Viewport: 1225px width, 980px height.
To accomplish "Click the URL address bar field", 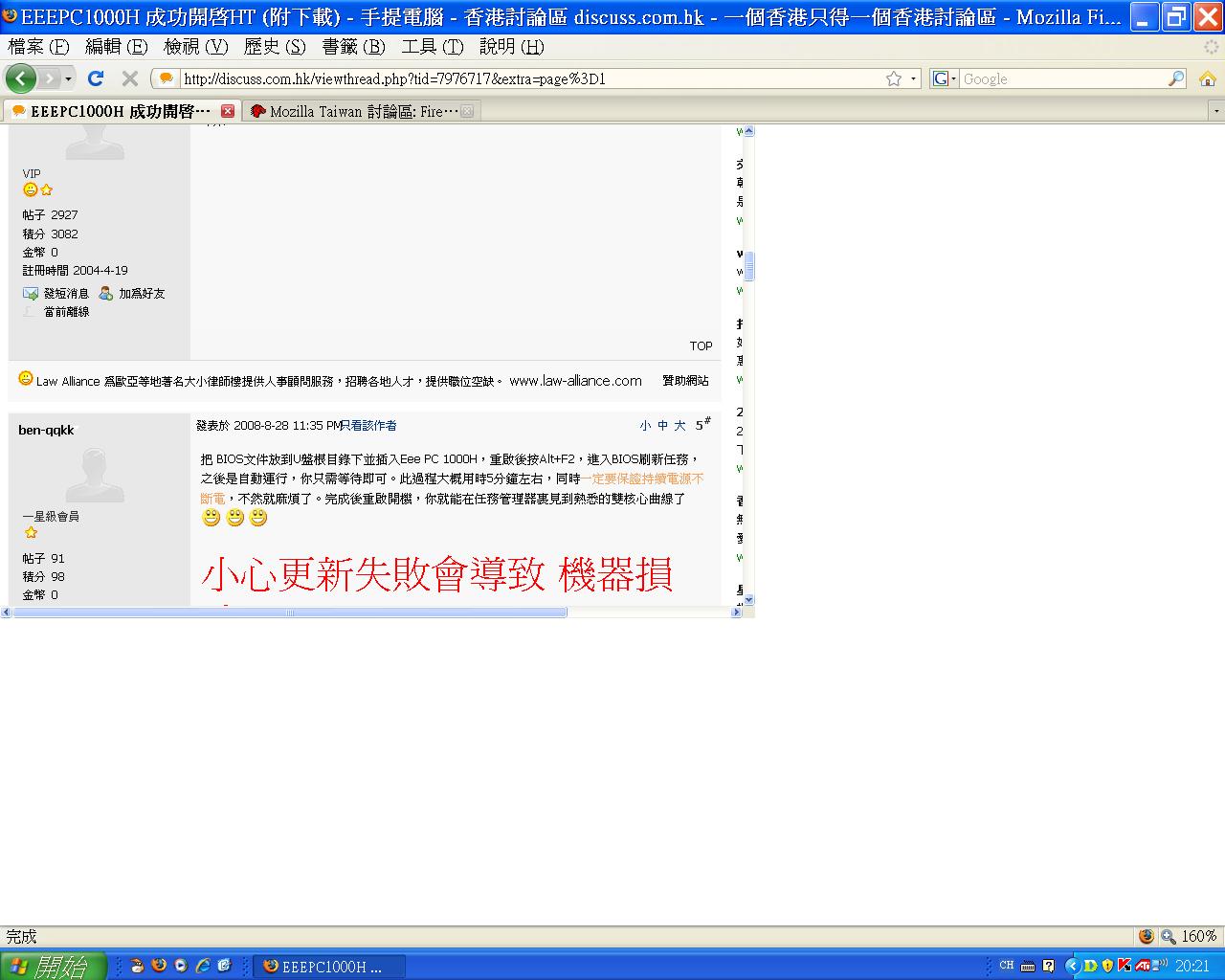I will pos(526,78).
